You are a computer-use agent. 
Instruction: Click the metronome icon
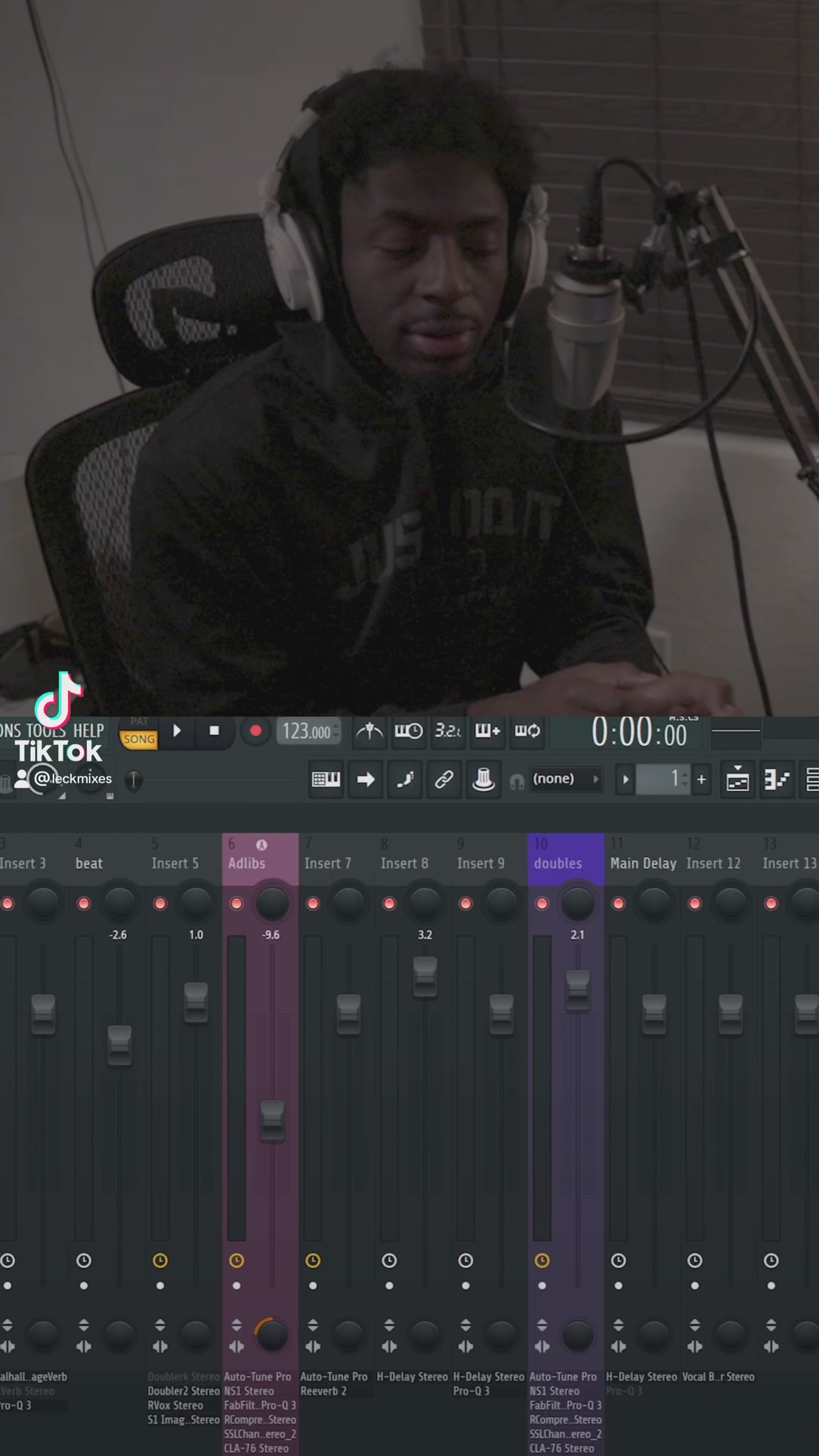[369, 731]
